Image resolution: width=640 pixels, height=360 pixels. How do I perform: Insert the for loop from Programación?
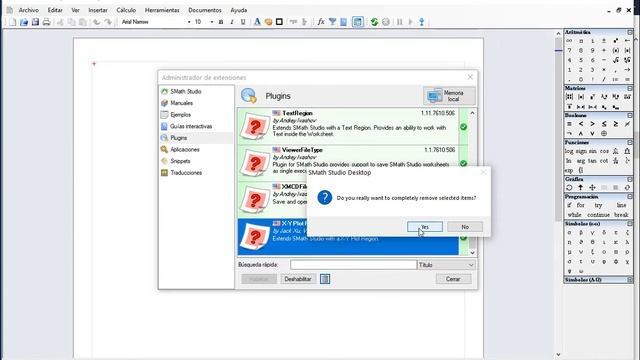point(580,205)
